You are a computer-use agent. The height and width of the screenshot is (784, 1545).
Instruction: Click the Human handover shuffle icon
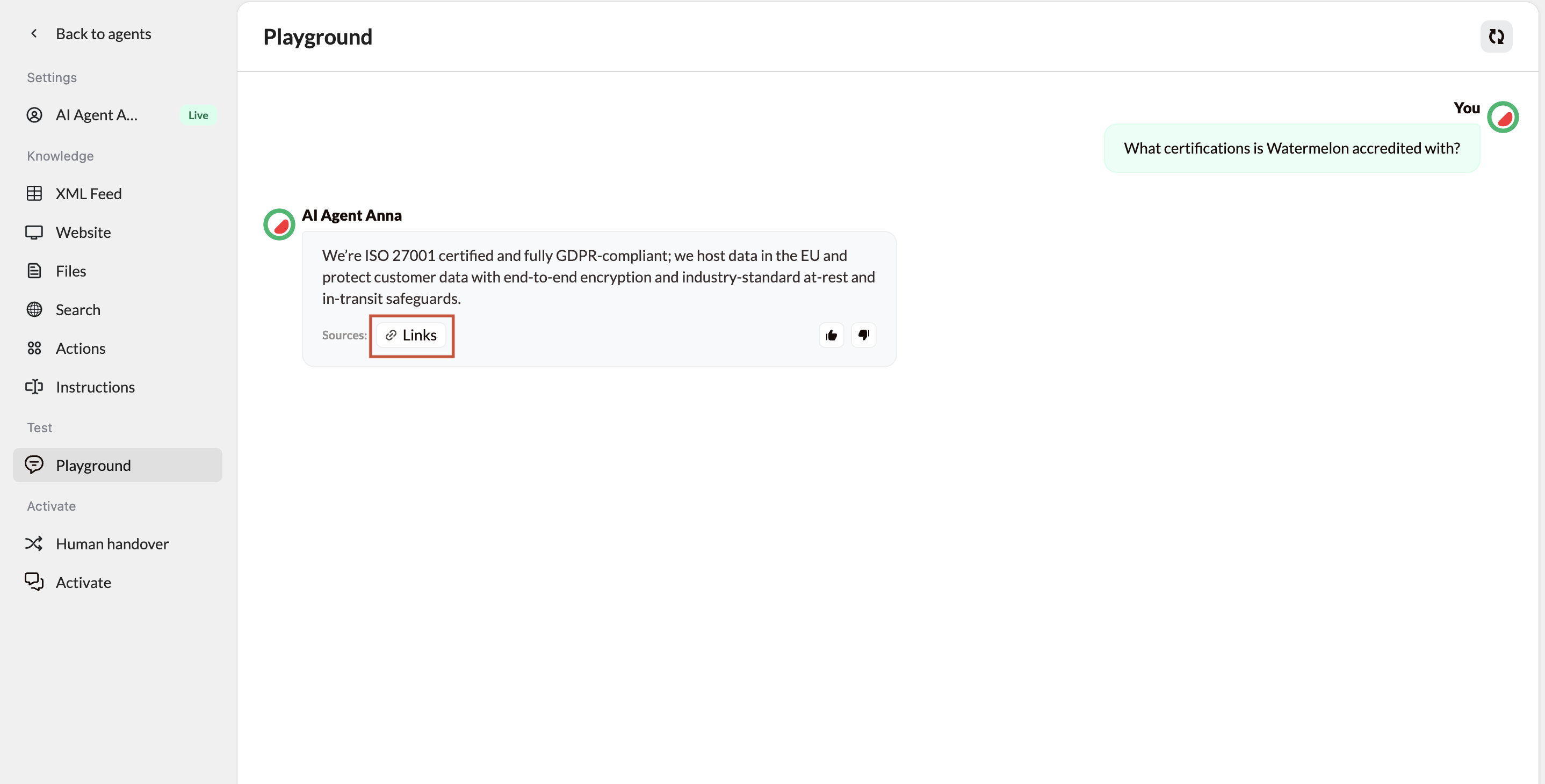tap(34, 543)
